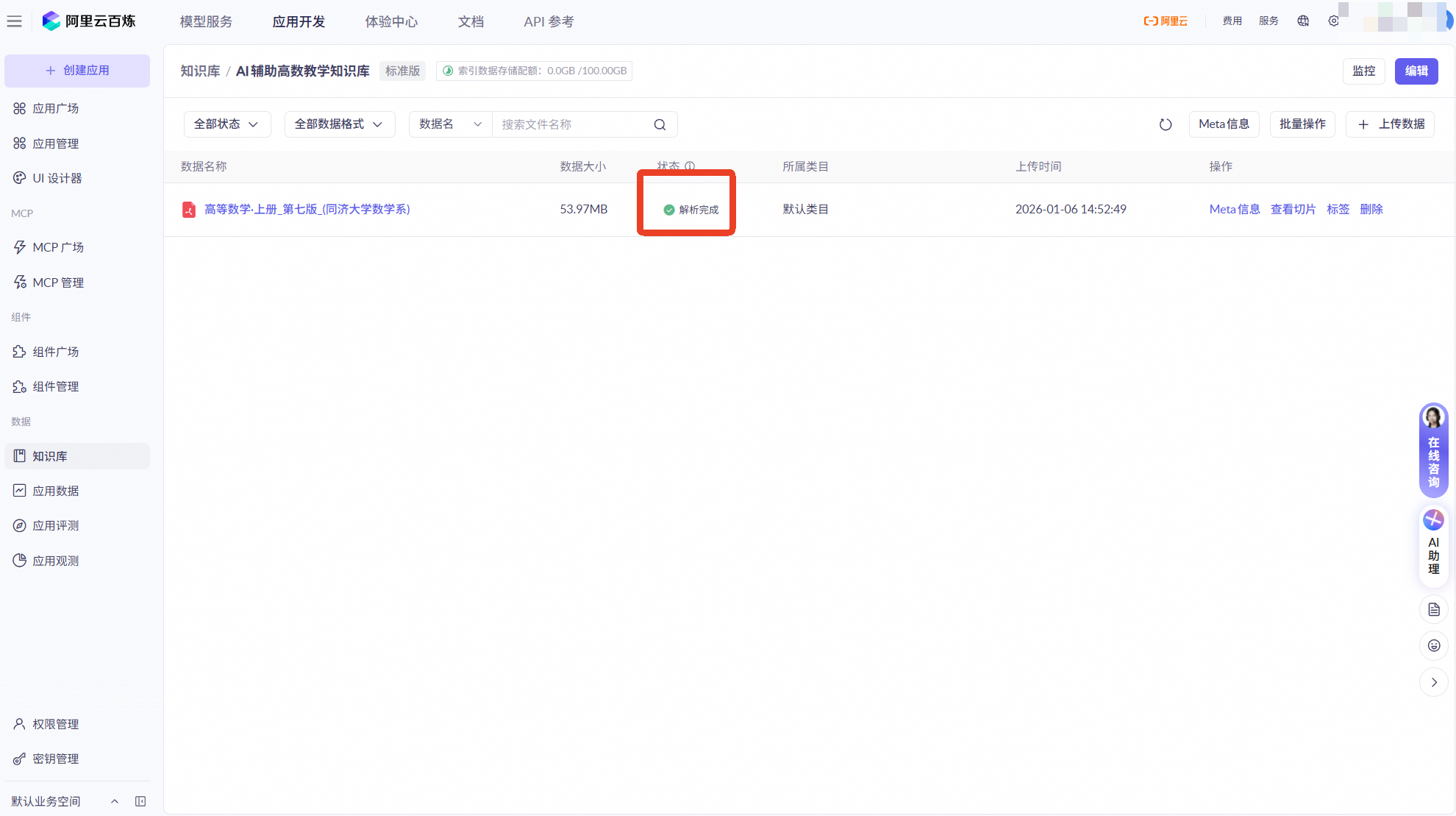Switch to 模型服务 top tab
1456x816 pixels.
click(206, 21)
